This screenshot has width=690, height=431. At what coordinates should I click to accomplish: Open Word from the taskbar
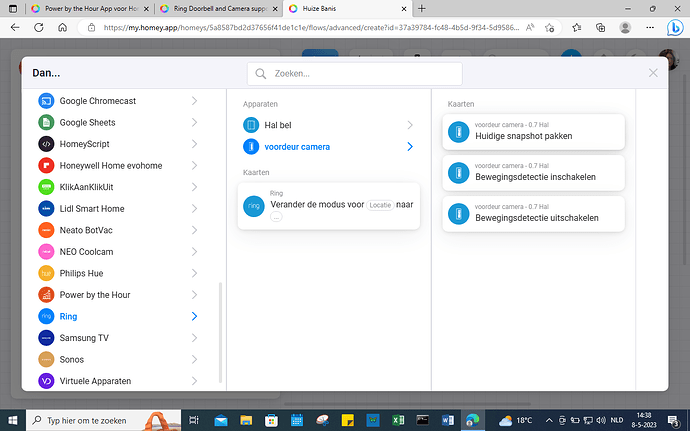(x=447, y=420)
